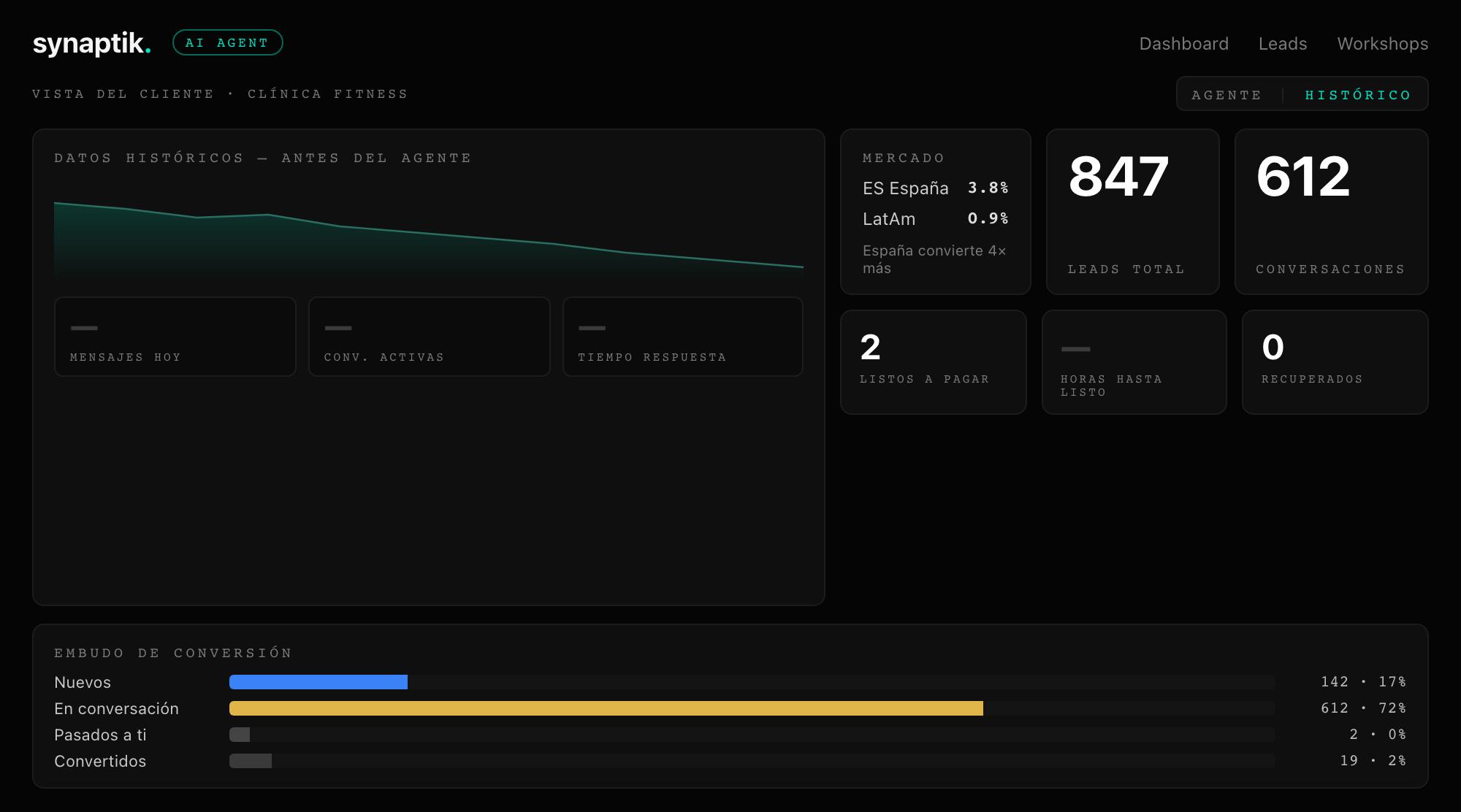
Task: Click the HORAS HASTA LISTO card
Action: 1134,362
